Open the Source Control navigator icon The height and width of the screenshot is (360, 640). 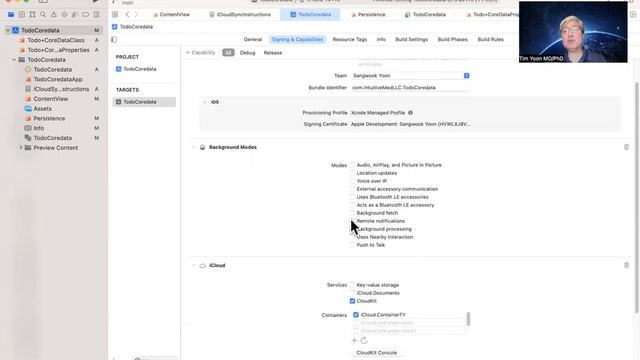pyautogui.click(x=22, y=15)
